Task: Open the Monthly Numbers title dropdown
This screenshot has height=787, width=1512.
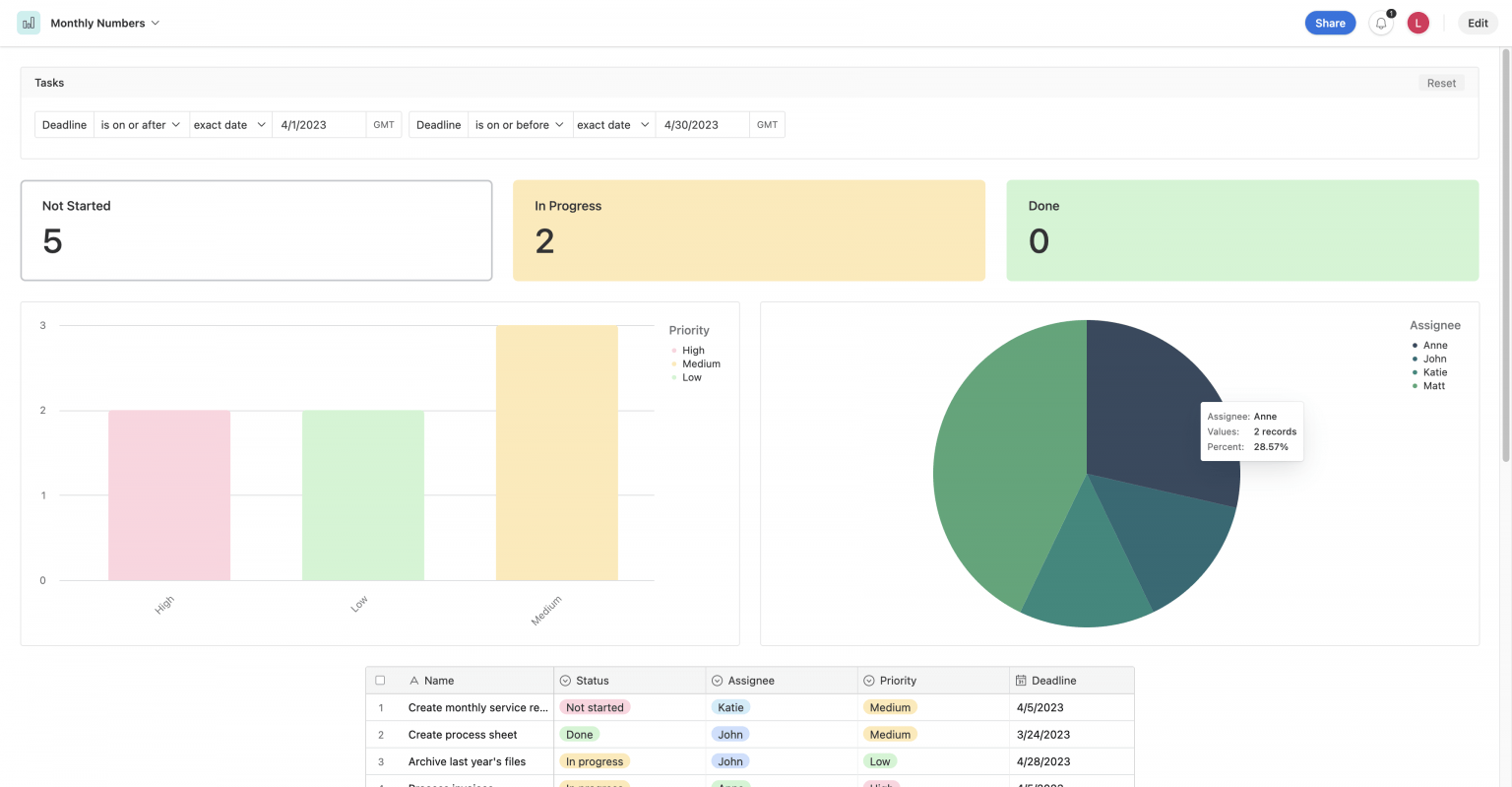Action: tap(157, 22)
